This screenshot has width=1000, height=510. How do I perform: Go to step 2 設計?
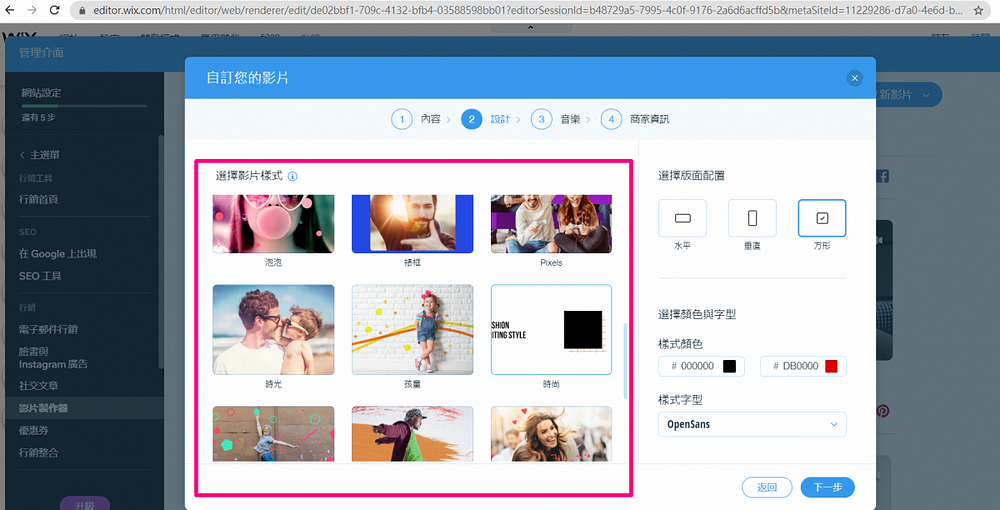coord(486,119)
